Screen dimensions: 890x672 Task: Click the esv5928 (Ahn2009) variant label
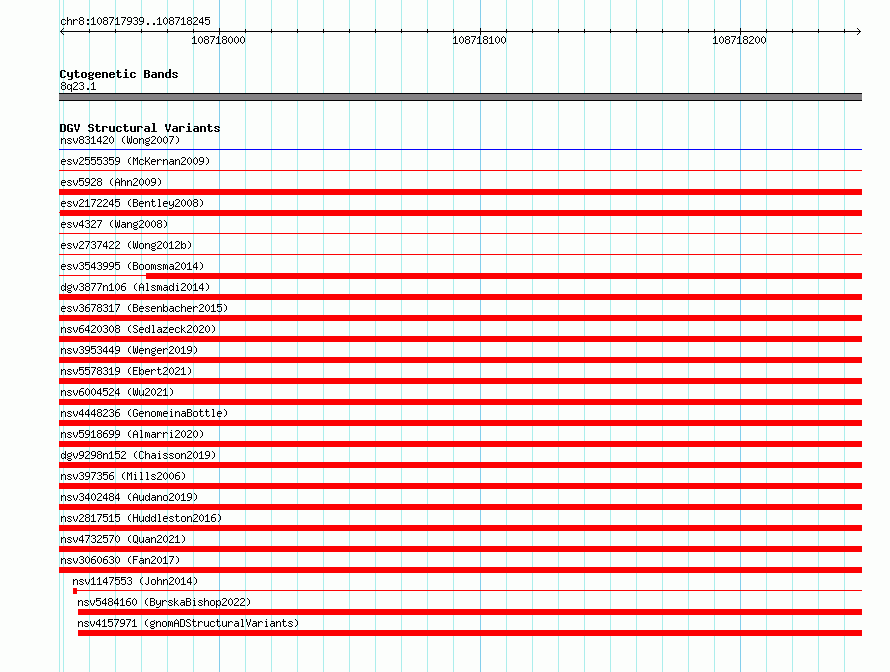tap(111, 182)
